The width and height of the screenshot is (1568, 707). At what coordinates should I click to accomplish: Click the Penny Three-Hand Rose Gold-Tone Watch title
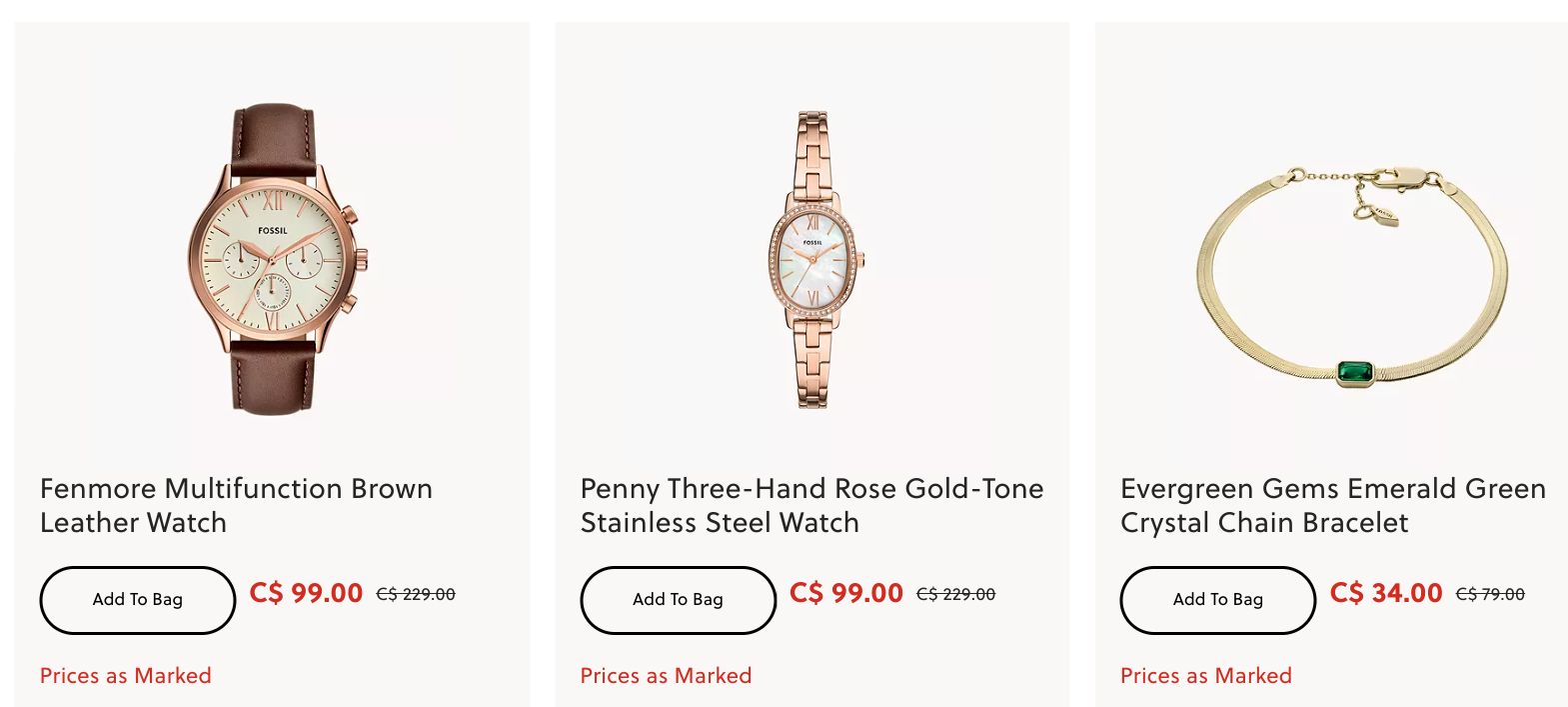811,505
